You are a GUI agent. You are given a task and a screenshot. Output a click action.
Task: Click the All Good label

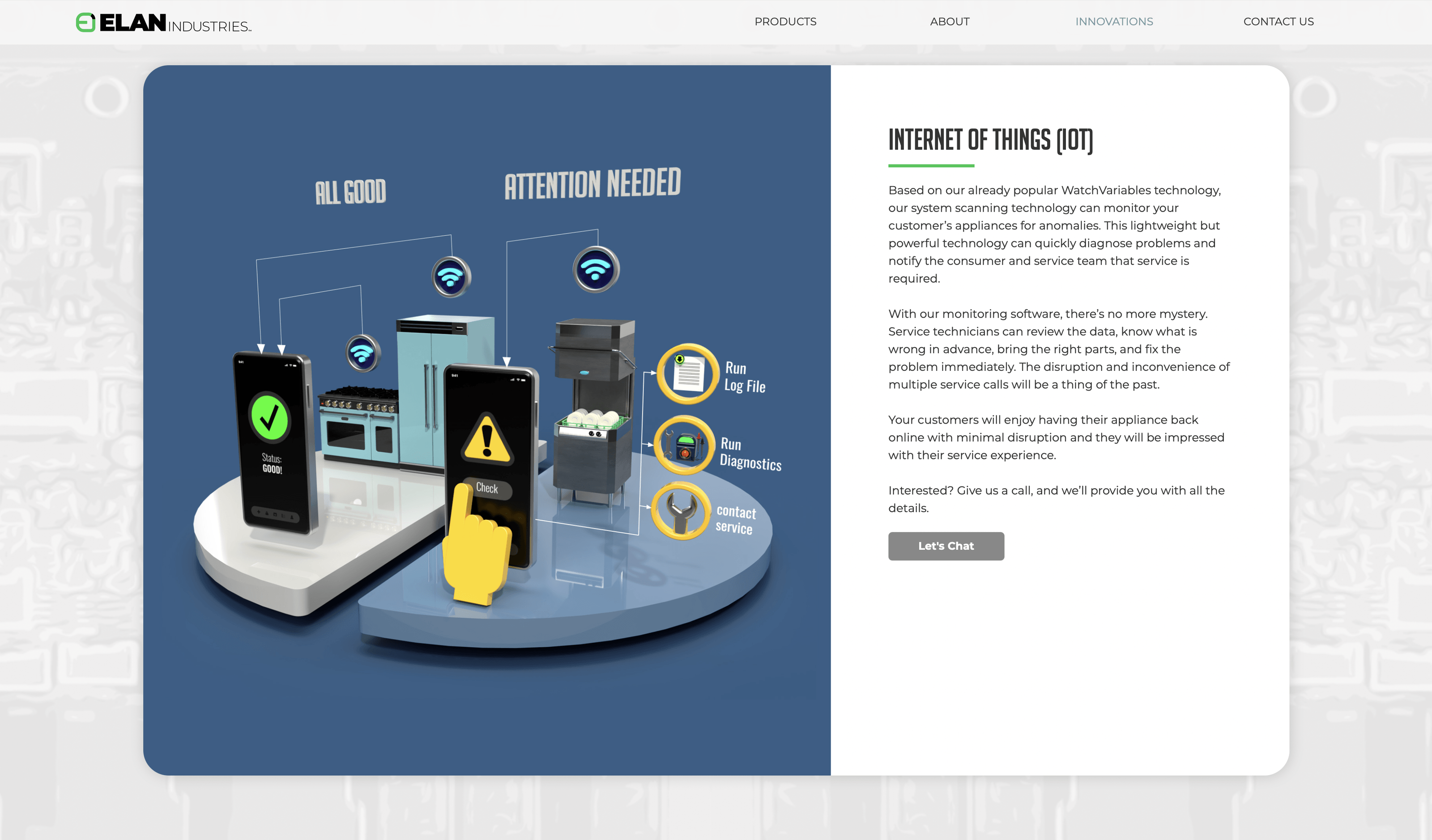point(350,192)
